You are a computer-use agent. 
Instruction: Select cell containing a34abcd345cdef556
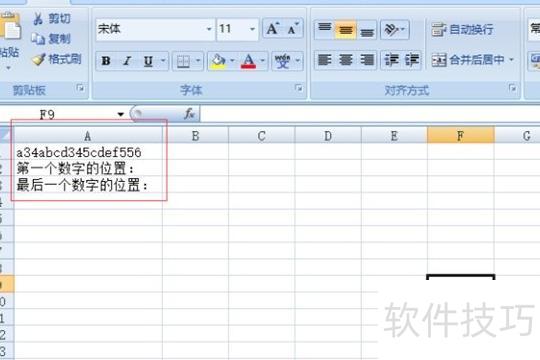88,152
